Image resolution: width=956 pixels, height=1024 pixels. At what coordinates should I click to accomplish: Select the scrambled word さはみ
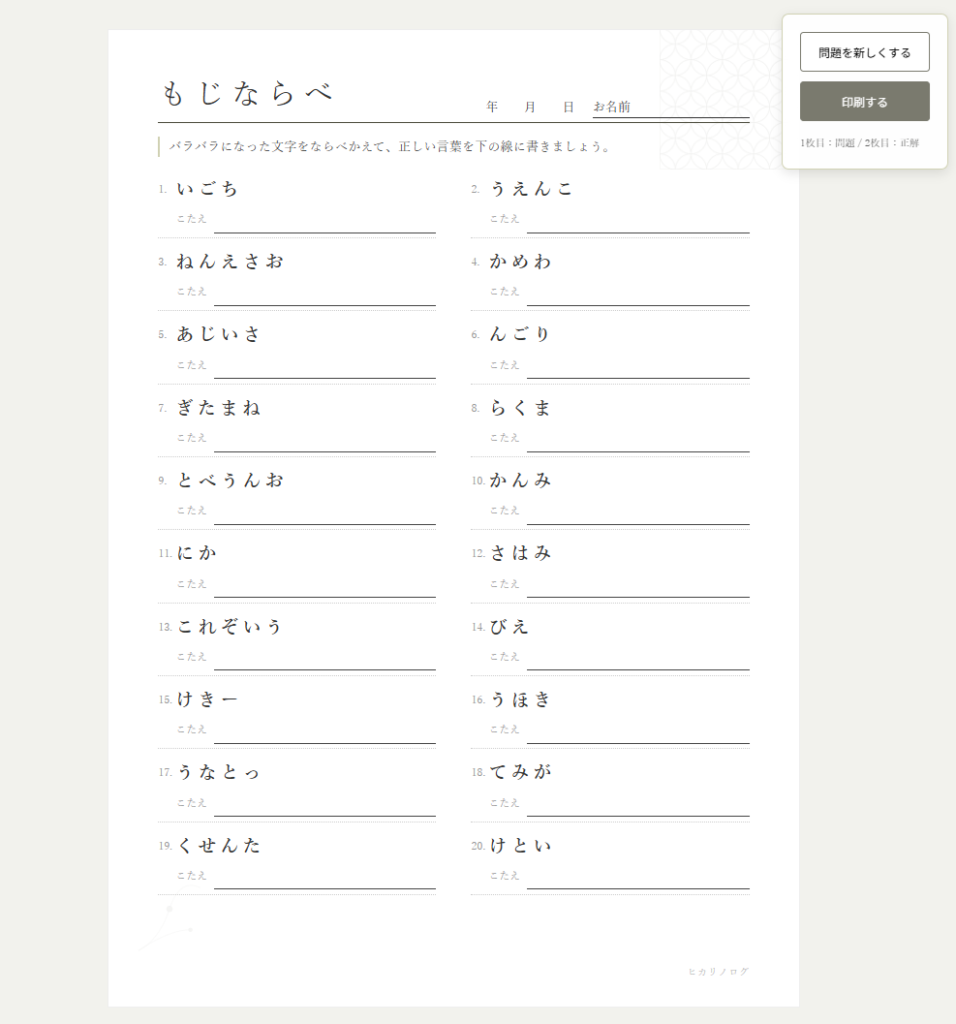[x=520, y=553]
